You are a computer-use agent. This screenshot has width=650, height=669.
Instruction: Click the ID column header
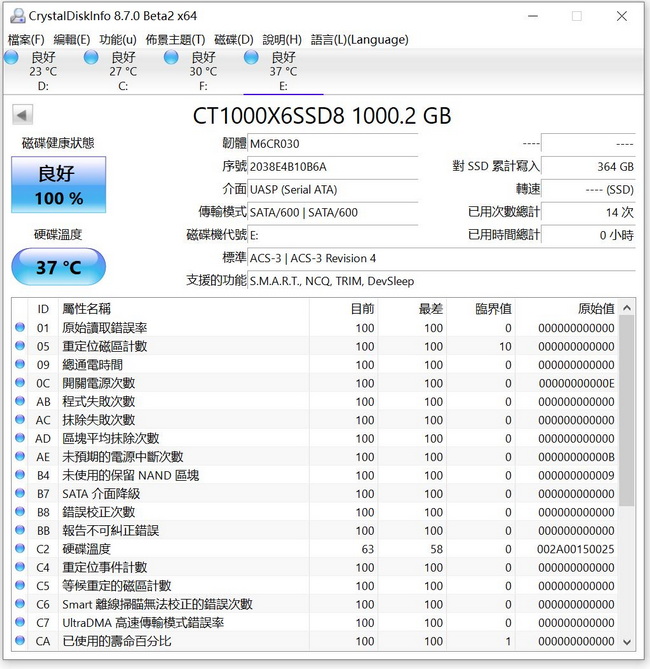pos(43,308)
